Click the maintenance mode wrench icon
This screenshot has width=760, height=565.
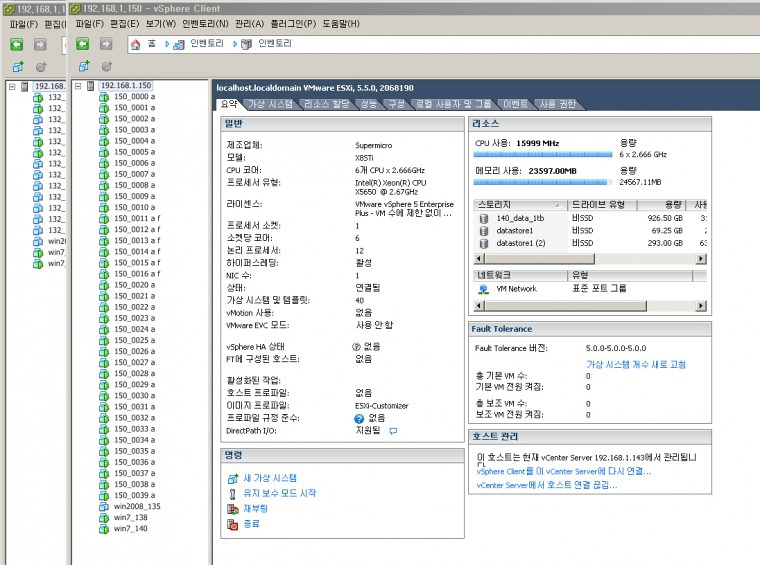coord(233,494)
